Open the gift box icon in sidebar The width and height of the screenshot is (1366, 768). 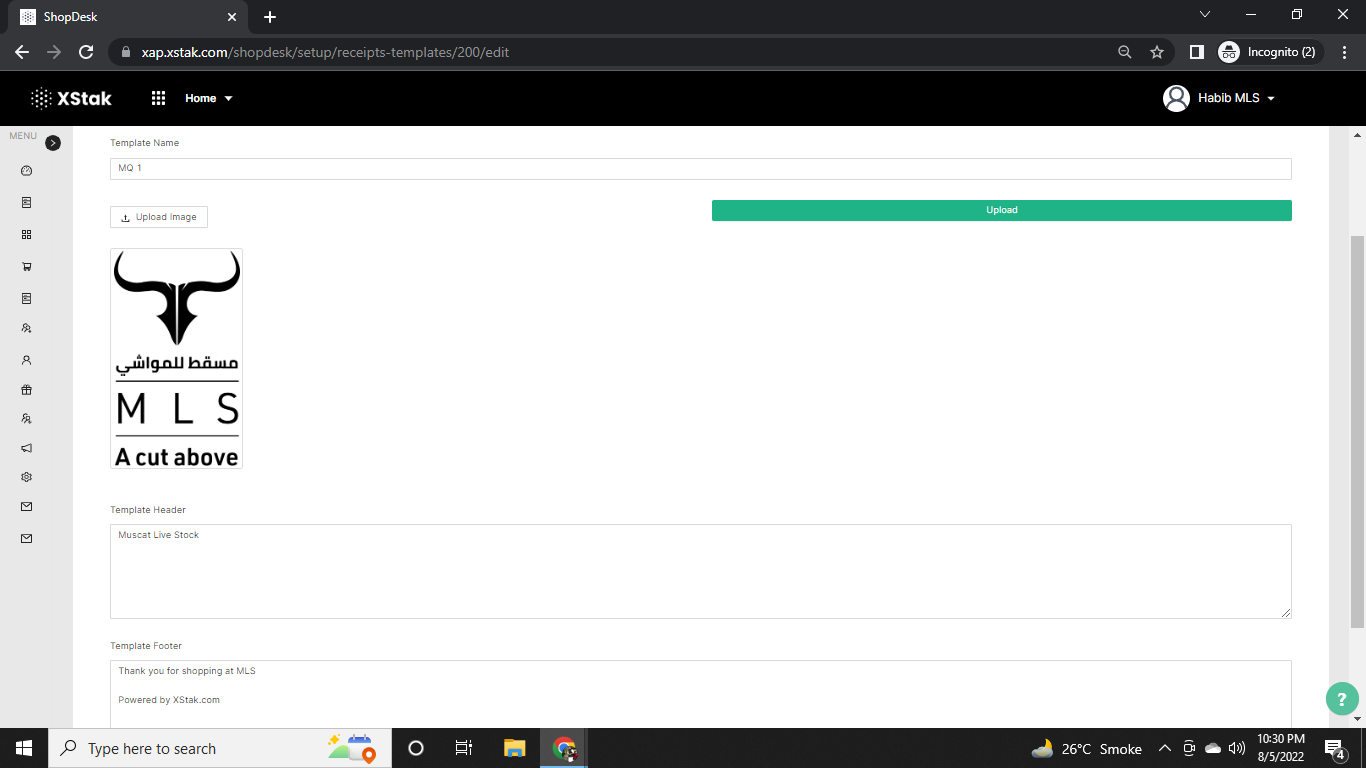[x=27, y=390]
